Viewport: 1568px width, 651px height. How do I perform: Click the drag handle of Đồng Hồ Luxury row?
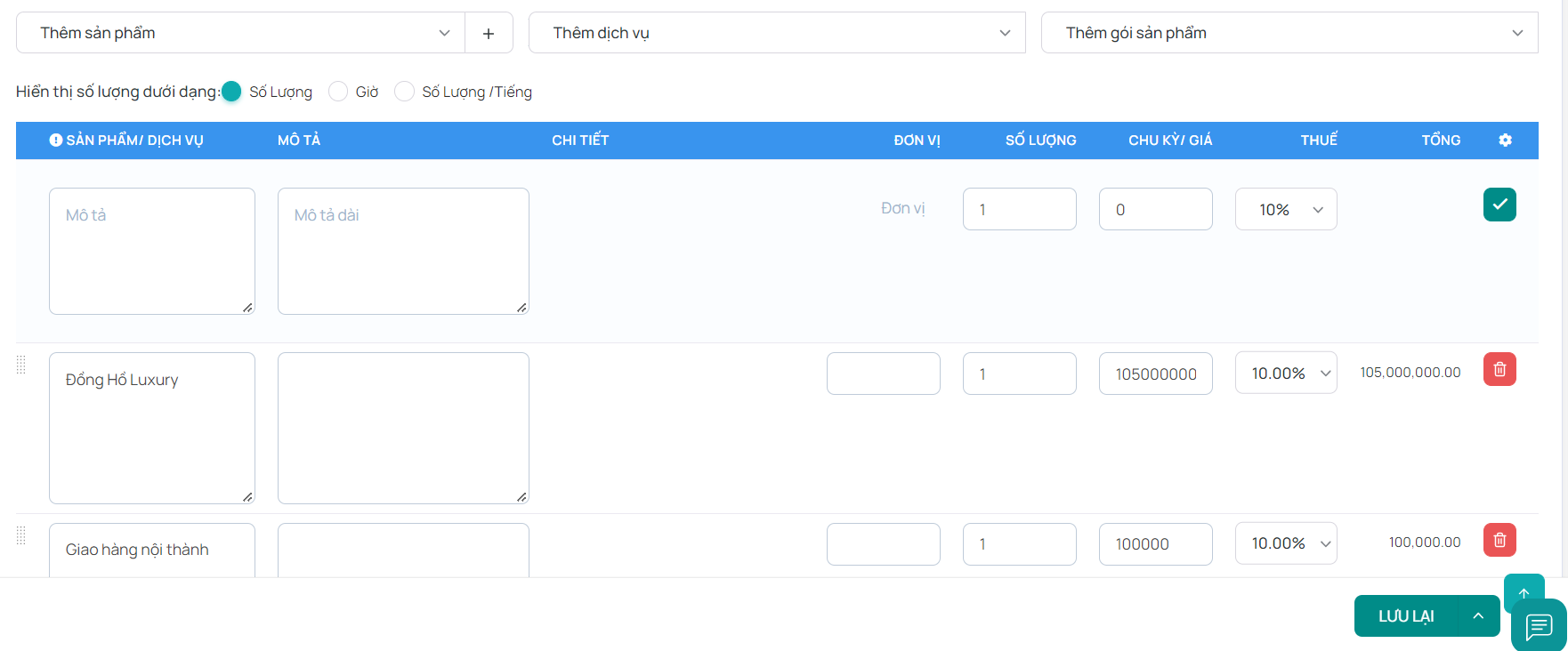(x=21, y=365)
